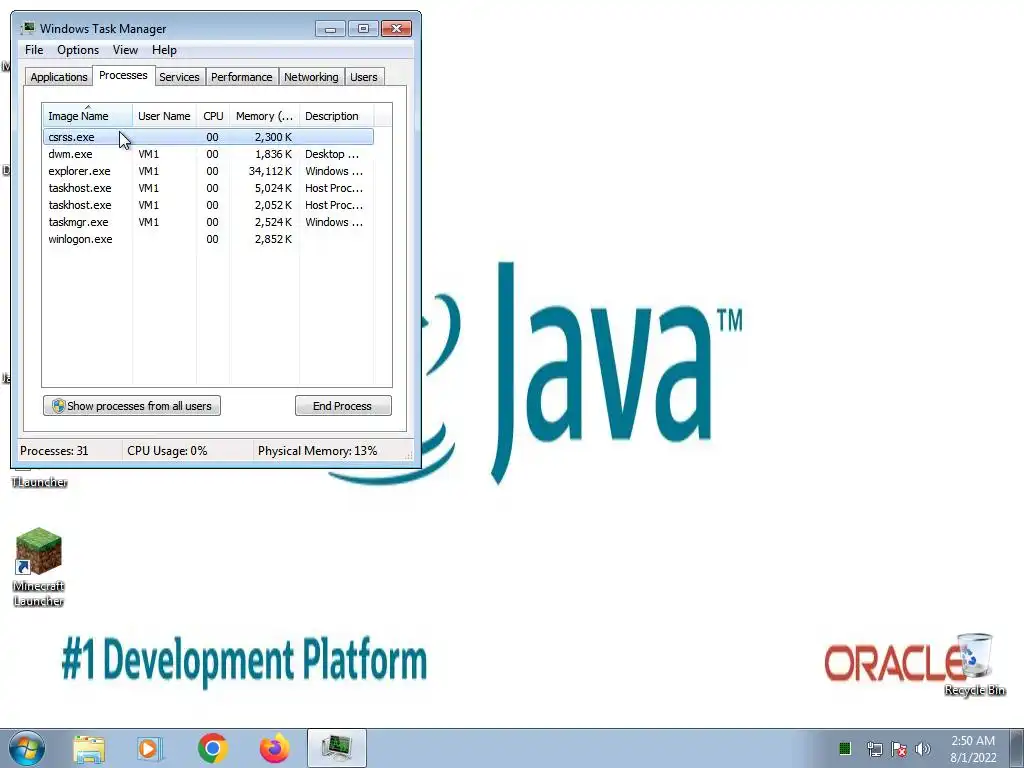Viewport: 1024px width, 768px height.
Task: Select the taskmgr.exe process row
Action: pyautogui.click(x=208, y=222)
